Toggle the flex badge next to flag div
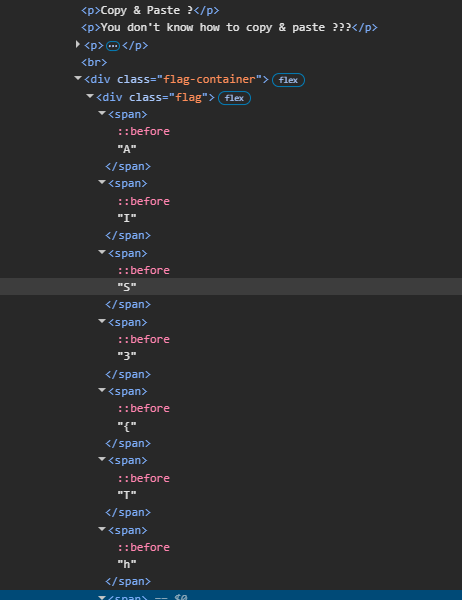 tap(234, 98)
